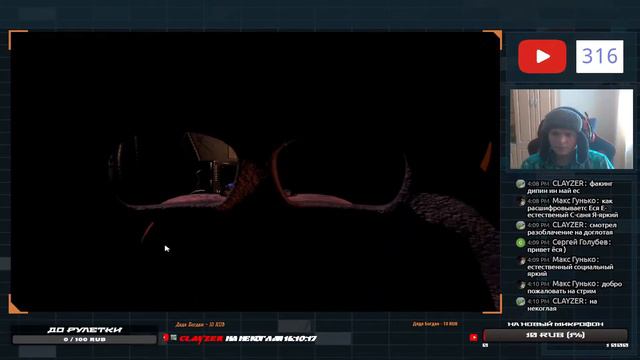Click the 'ДО РУЛЕТКИ' heading

pos(84,329)
